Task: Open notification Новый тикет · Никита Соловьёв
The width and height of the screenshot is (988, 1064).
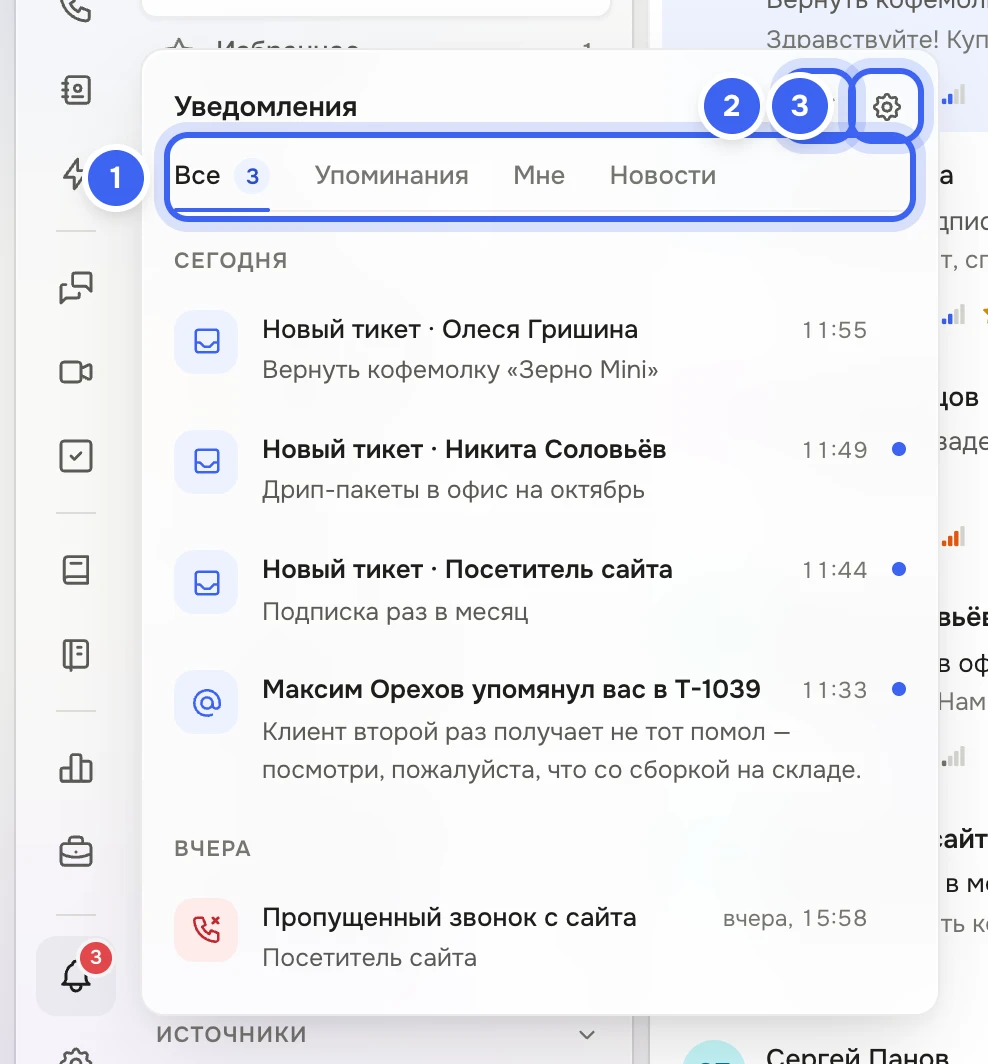Action: coord(540,470)
